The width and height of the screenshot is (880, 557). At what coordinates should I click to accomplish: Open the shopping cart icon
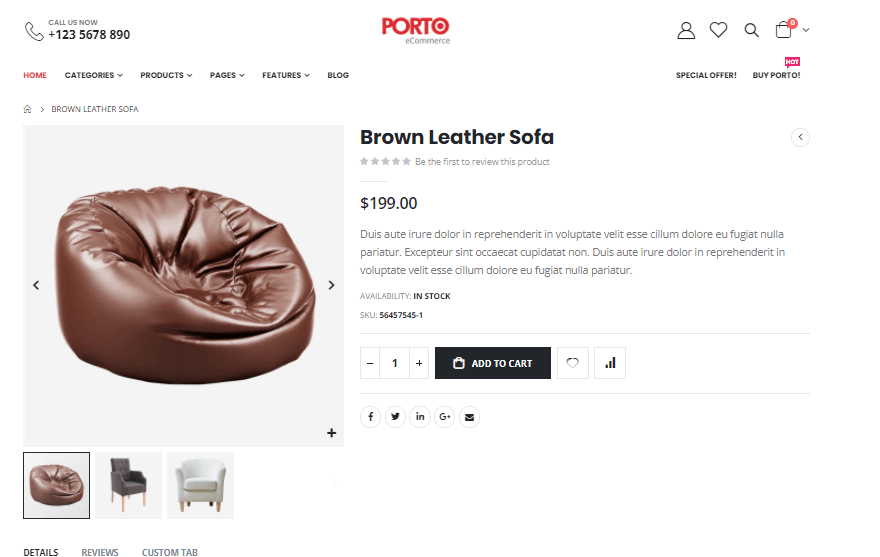(x=784, y=31)
